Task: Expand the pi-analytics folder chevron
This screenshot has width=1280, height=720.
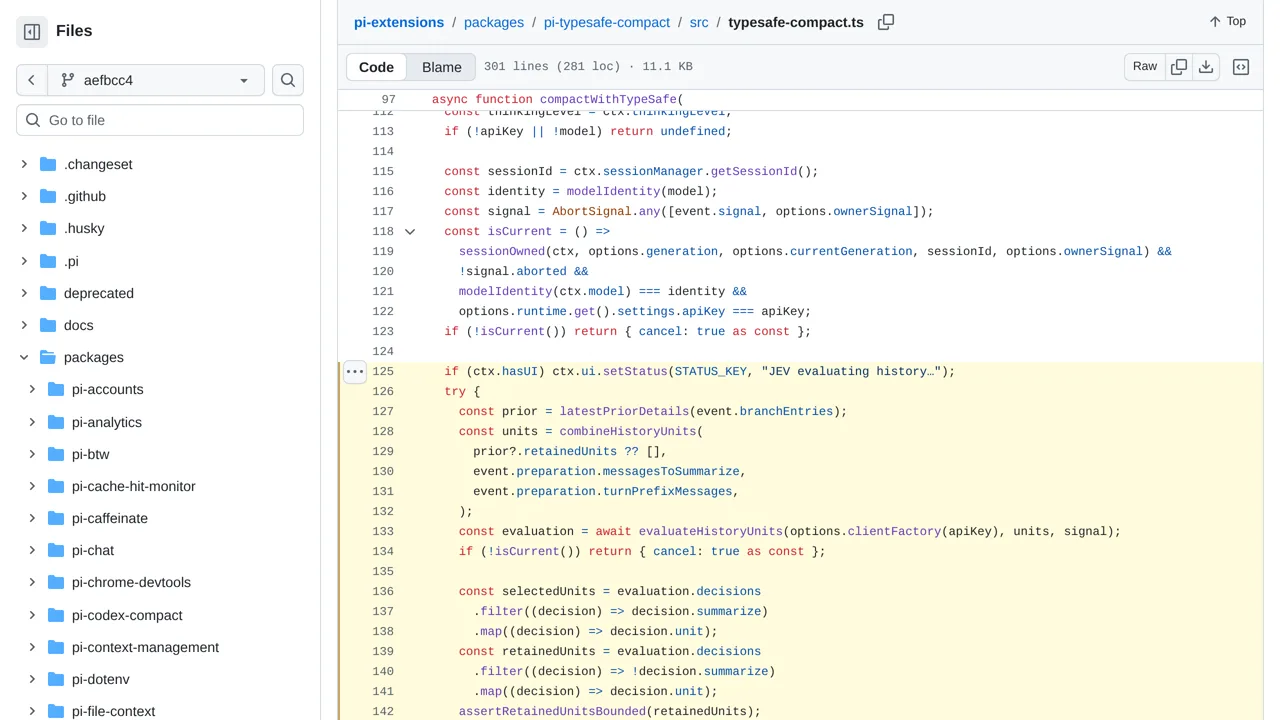Action: point(32,422)
